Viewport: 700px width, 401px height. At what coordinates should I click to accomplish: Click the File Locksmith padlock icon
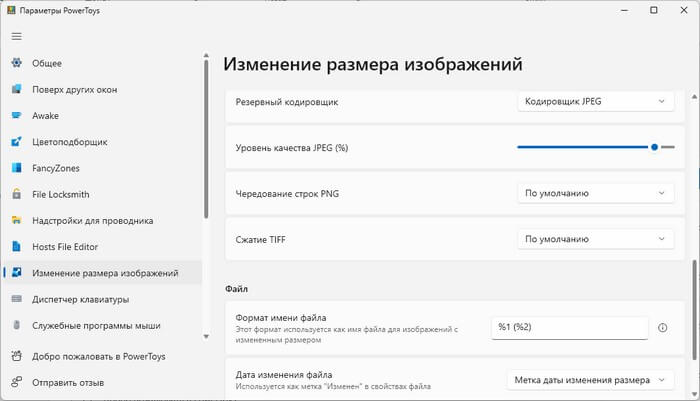click(x=17, y=194)
